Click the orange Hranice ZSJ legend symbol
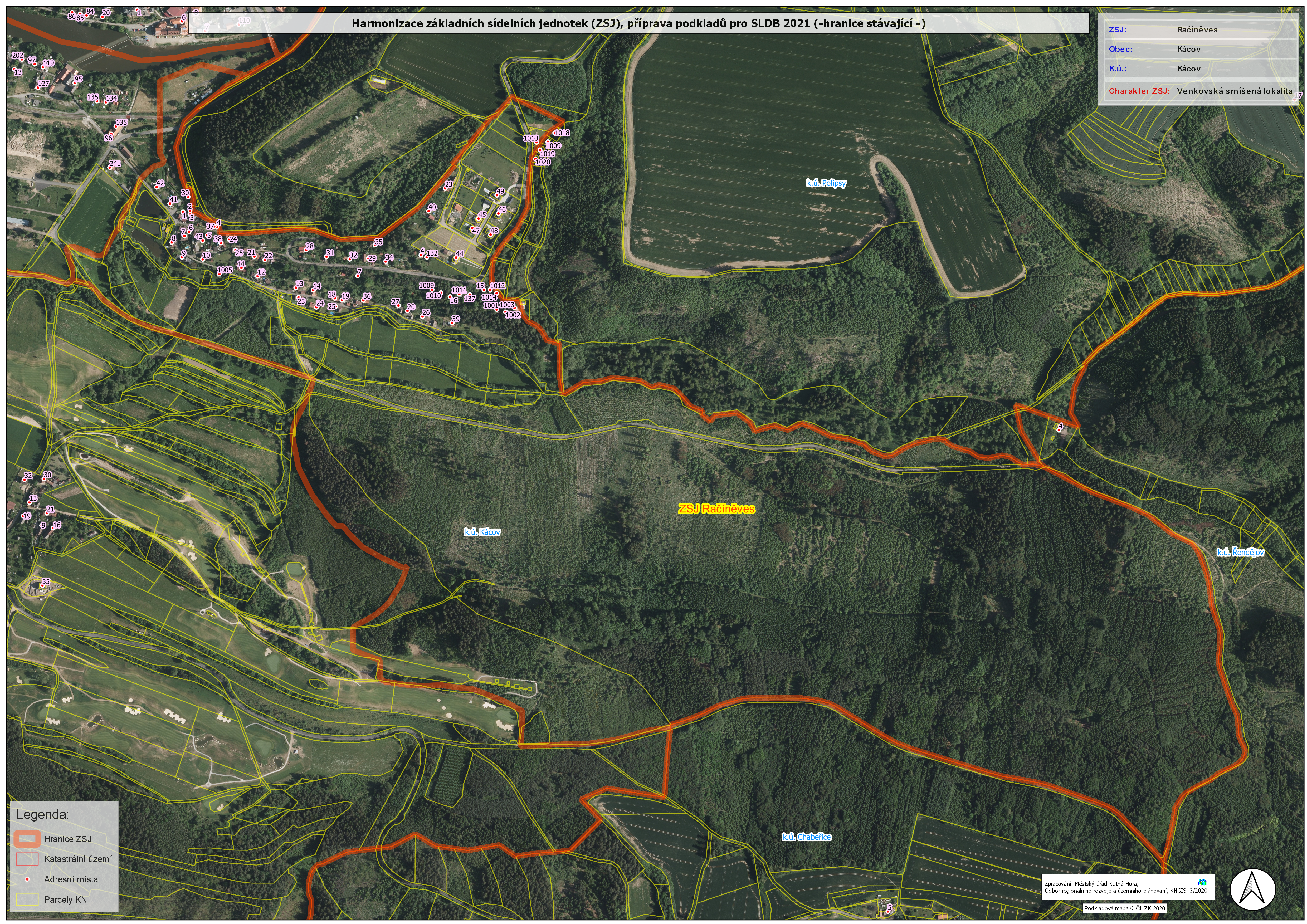The image size is (1307, 924). tap(27, 839)
